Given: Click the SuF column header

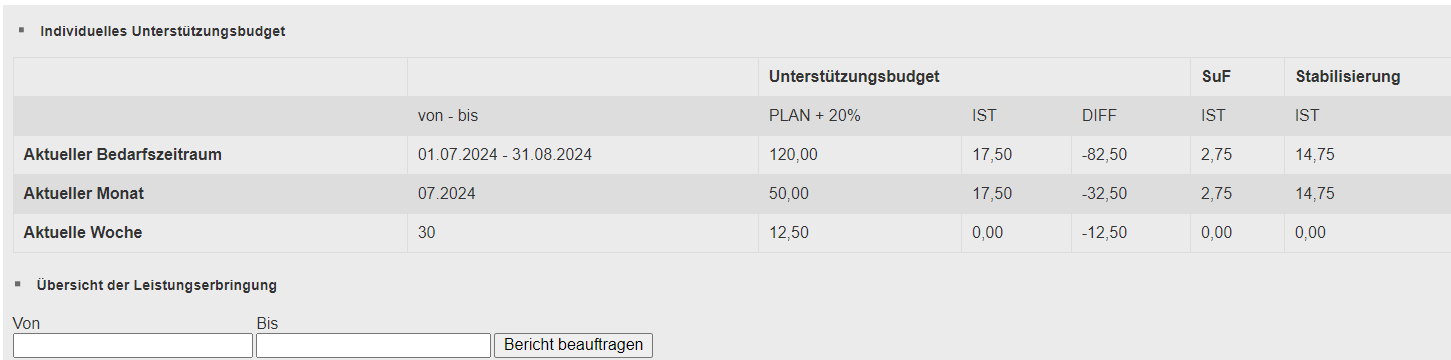Looking at the screenshot, I should pos(1215,76).
